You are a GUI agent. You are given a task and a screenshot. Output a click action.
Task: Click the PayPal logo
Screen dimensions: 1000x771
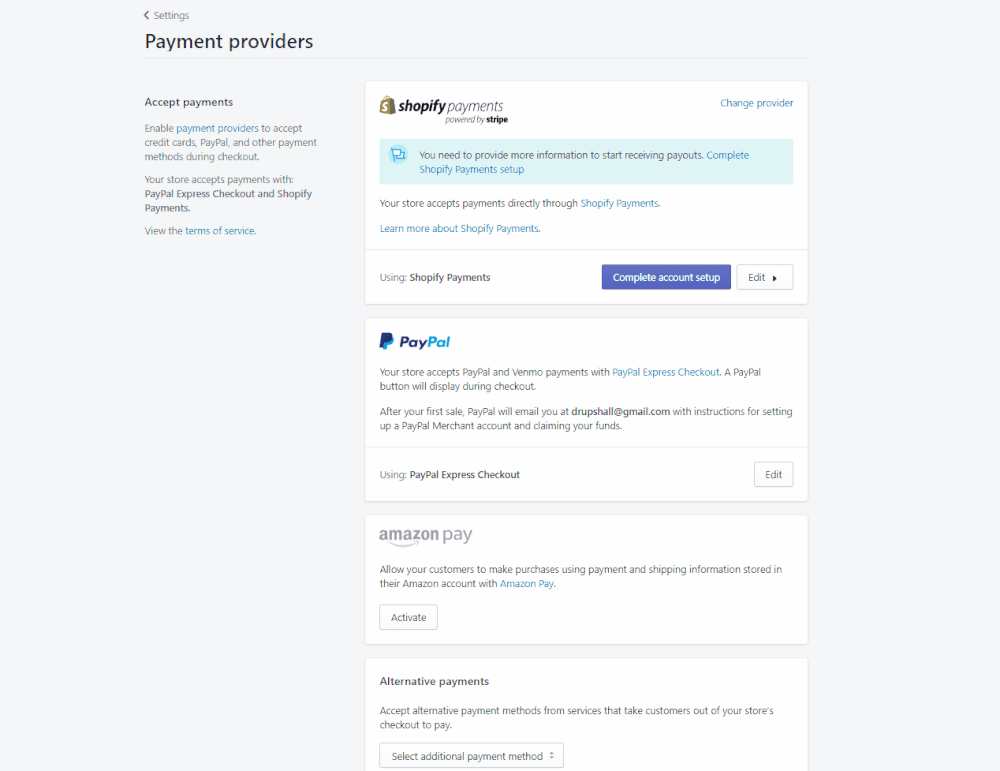[x=415, y=342]
